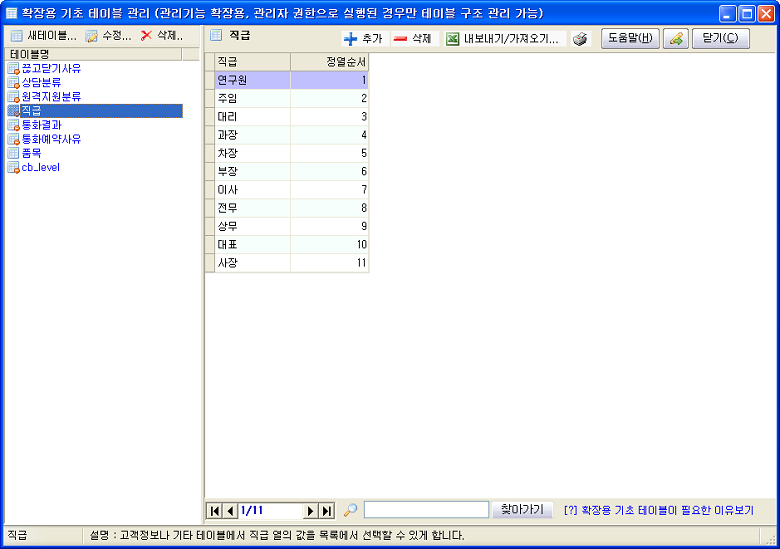Click the search text input field

point(426,510)
